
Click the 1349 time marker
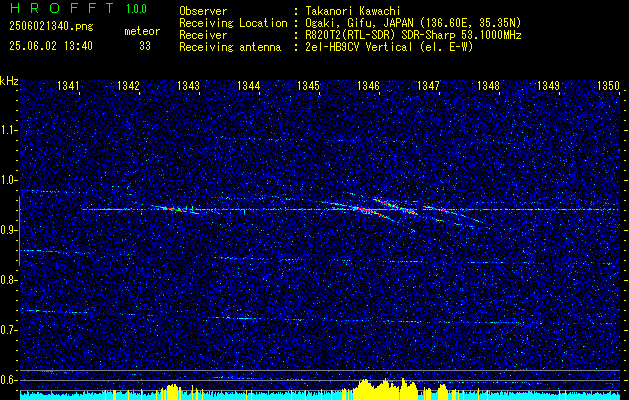[x=548, y=86]
